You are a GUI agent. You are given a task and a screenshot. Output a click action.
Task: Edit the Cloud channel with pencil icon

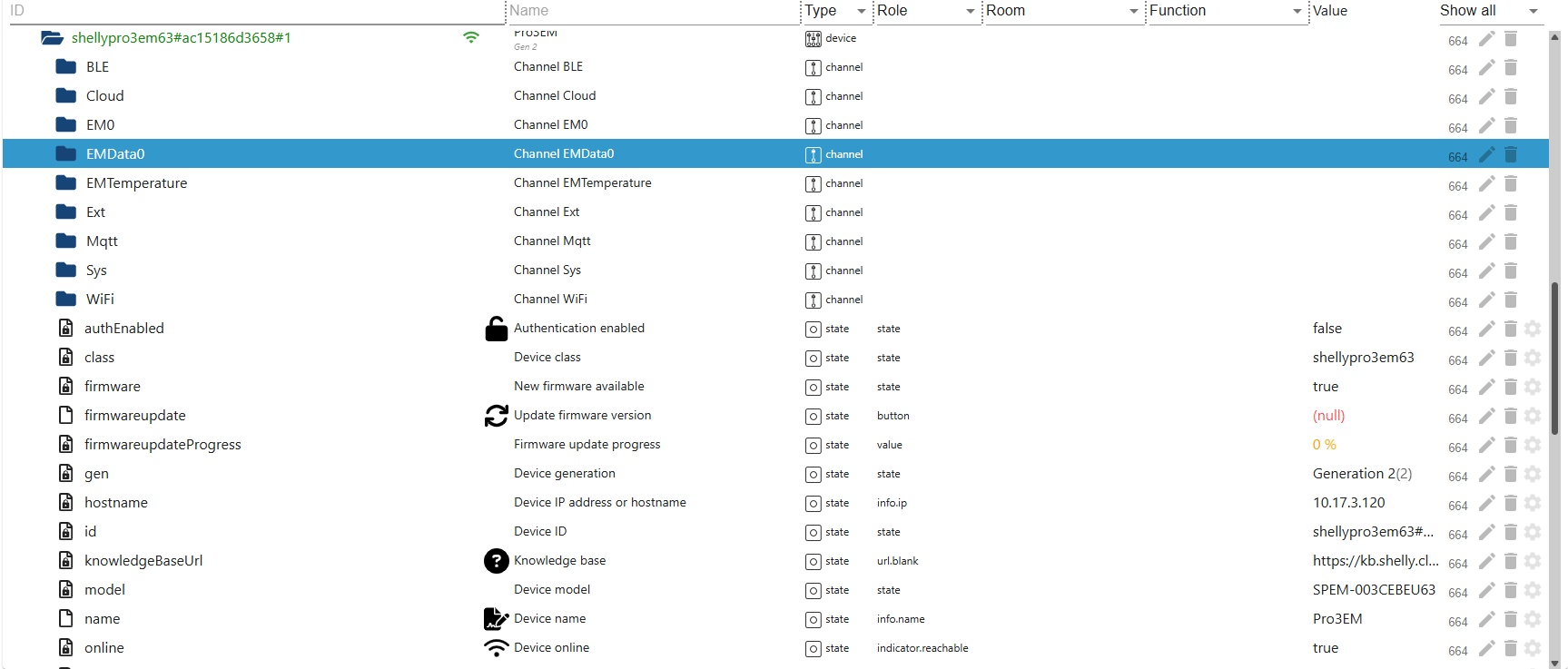pyautogui.click(x=1486, y=96)
